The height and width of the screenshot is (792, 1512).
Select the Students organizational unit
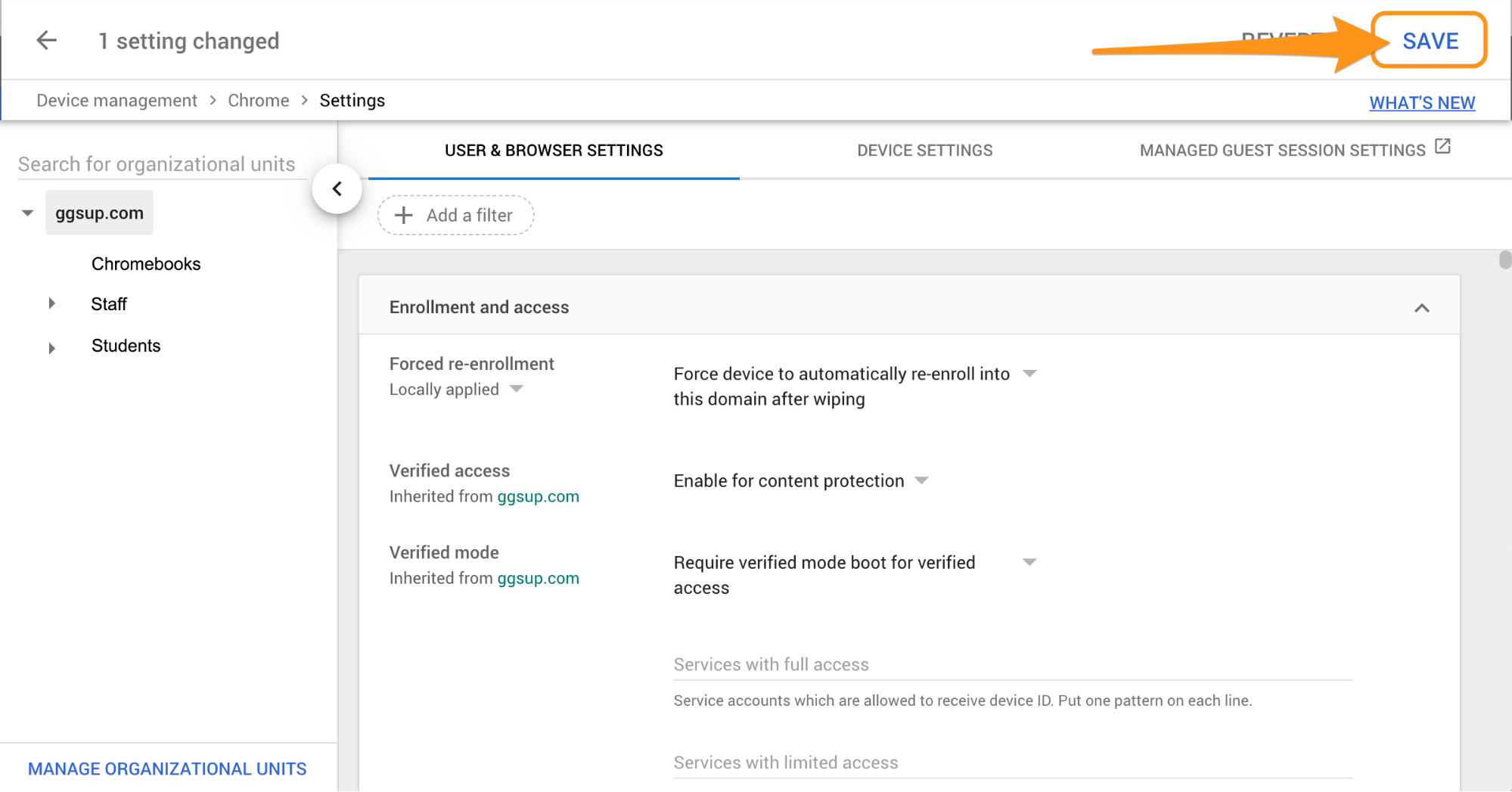point(126,346)
